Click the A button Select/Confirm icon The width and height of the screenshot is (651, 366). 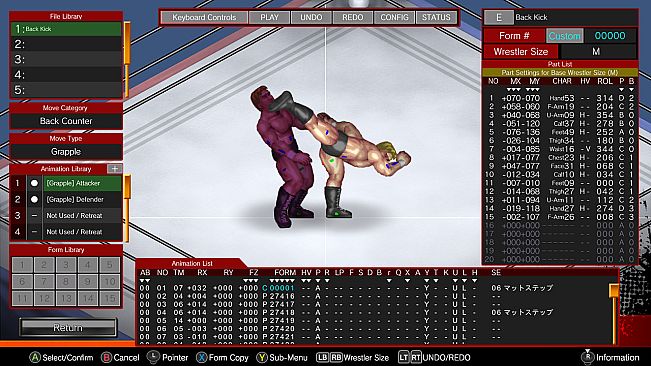[x=35, y=357]
